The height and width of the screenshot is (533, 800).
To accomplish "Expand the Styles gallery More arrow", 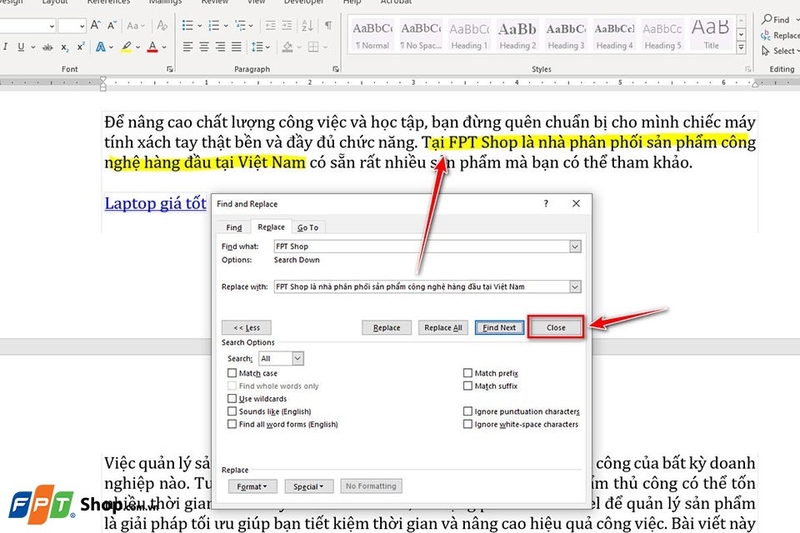I will point(741,48).
